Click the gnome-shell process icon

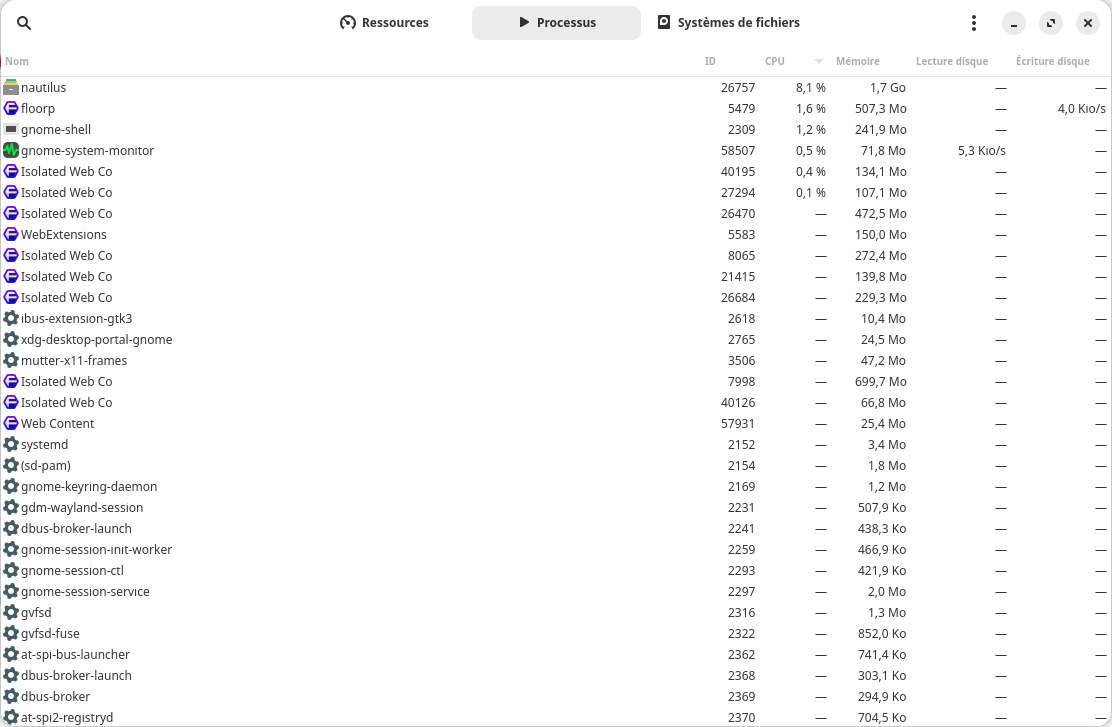pyautogui.click(x=11, y=129)
